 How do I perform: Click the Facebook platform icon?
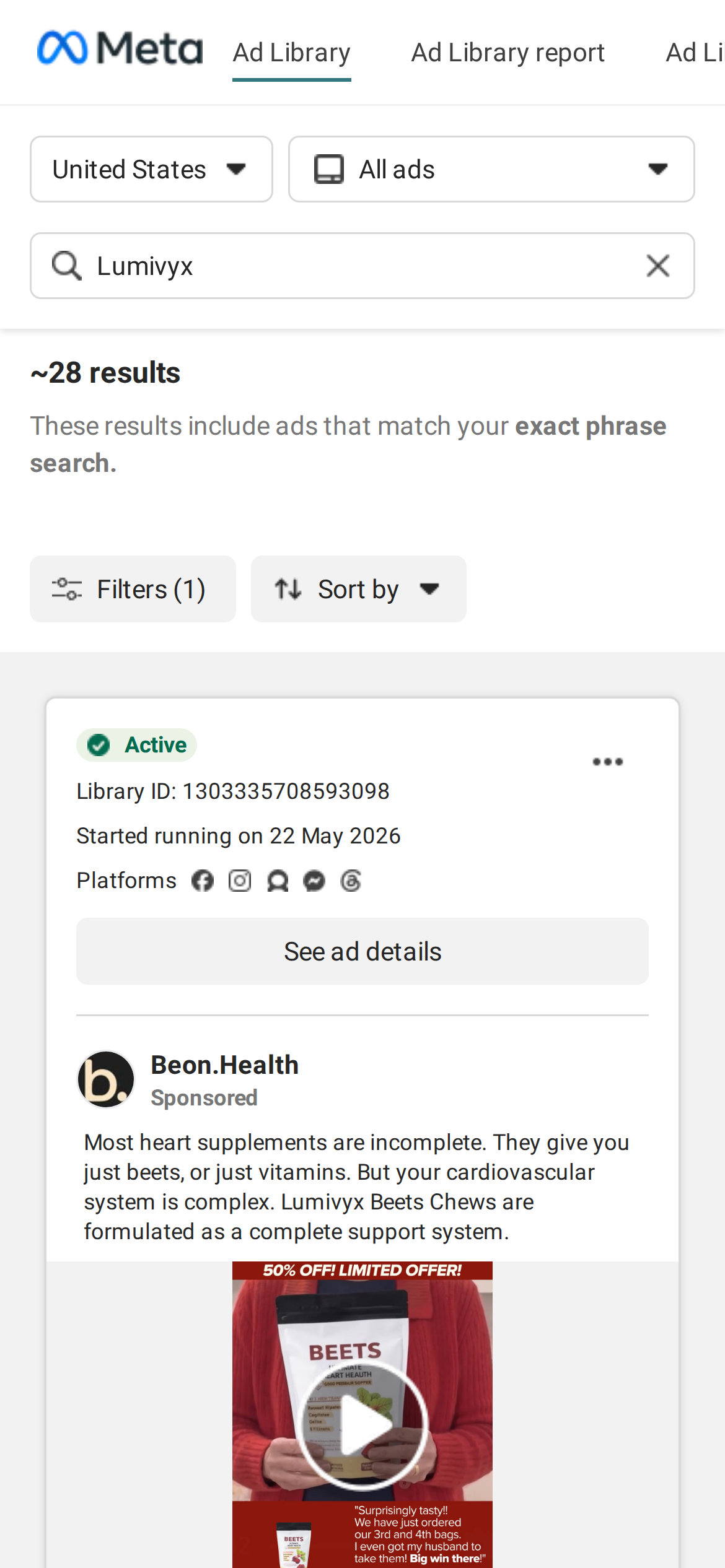(203, 881)
